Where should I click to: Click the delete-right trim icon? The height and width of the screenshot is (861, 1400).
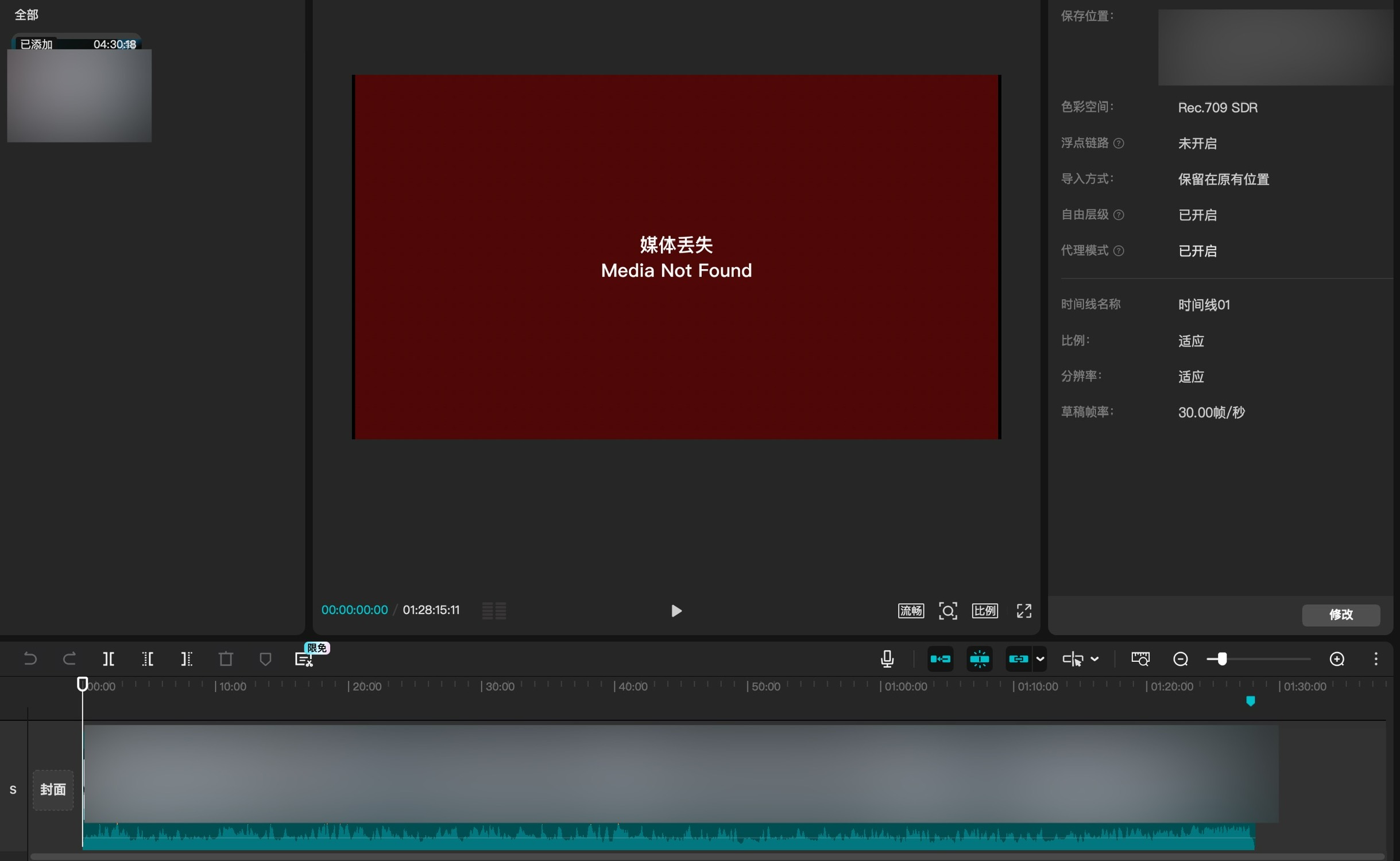point(186,659)
